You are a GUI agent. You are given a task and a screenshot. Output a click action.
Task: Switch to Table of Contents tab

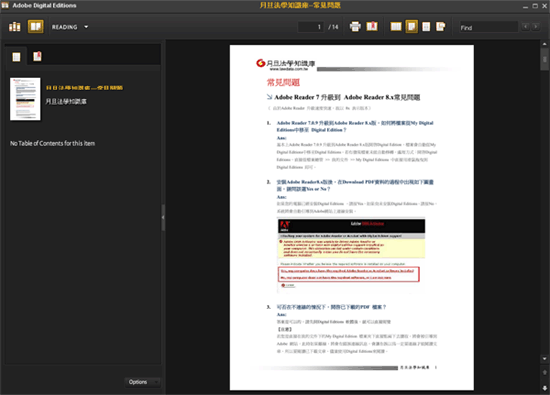click(16, 56)
